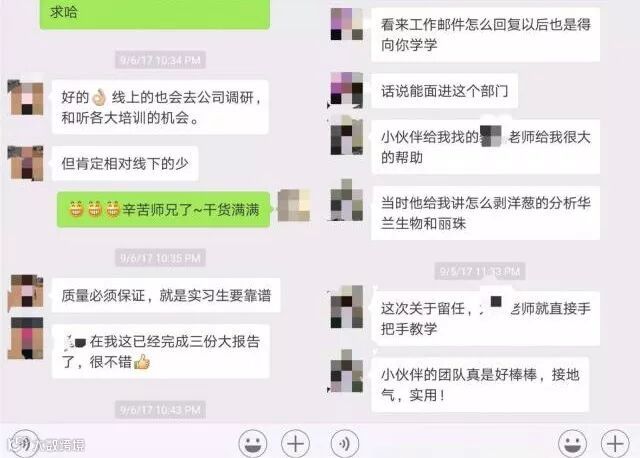Screen dimensions: 640x458
Task: Select message 小伙伴给我找的老师给我很大的帮助
Action: [485, 147]
